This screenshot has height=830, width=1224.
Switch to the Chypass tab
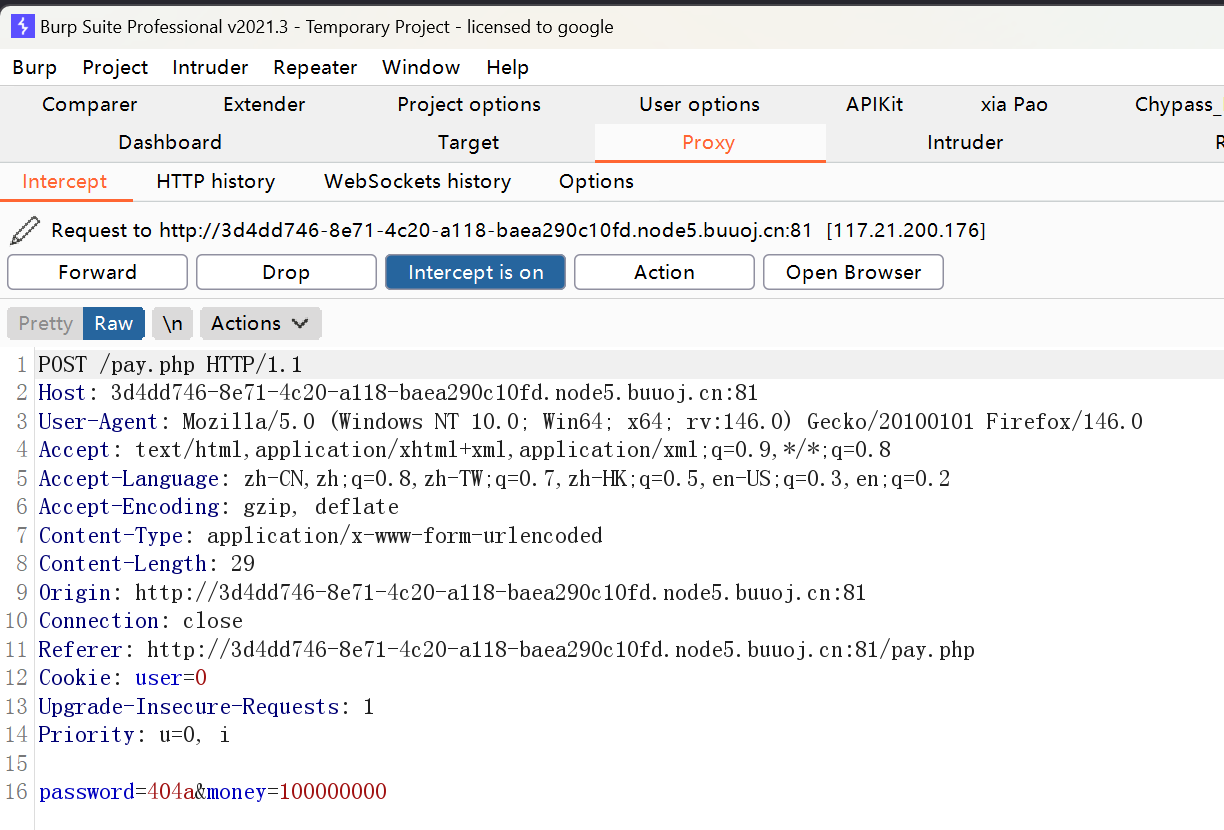(x=1178, y=104)
